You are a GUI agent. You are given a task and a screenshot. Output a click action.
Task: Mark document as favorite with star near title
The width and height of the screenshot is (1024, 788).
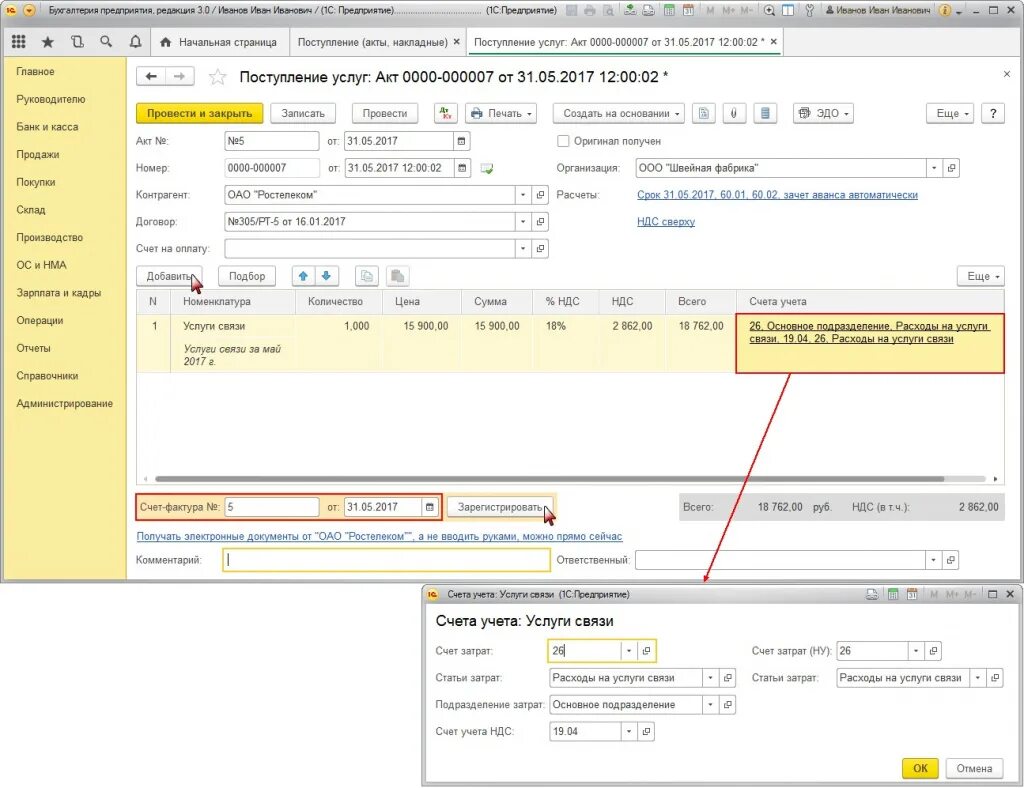[217, 77]
